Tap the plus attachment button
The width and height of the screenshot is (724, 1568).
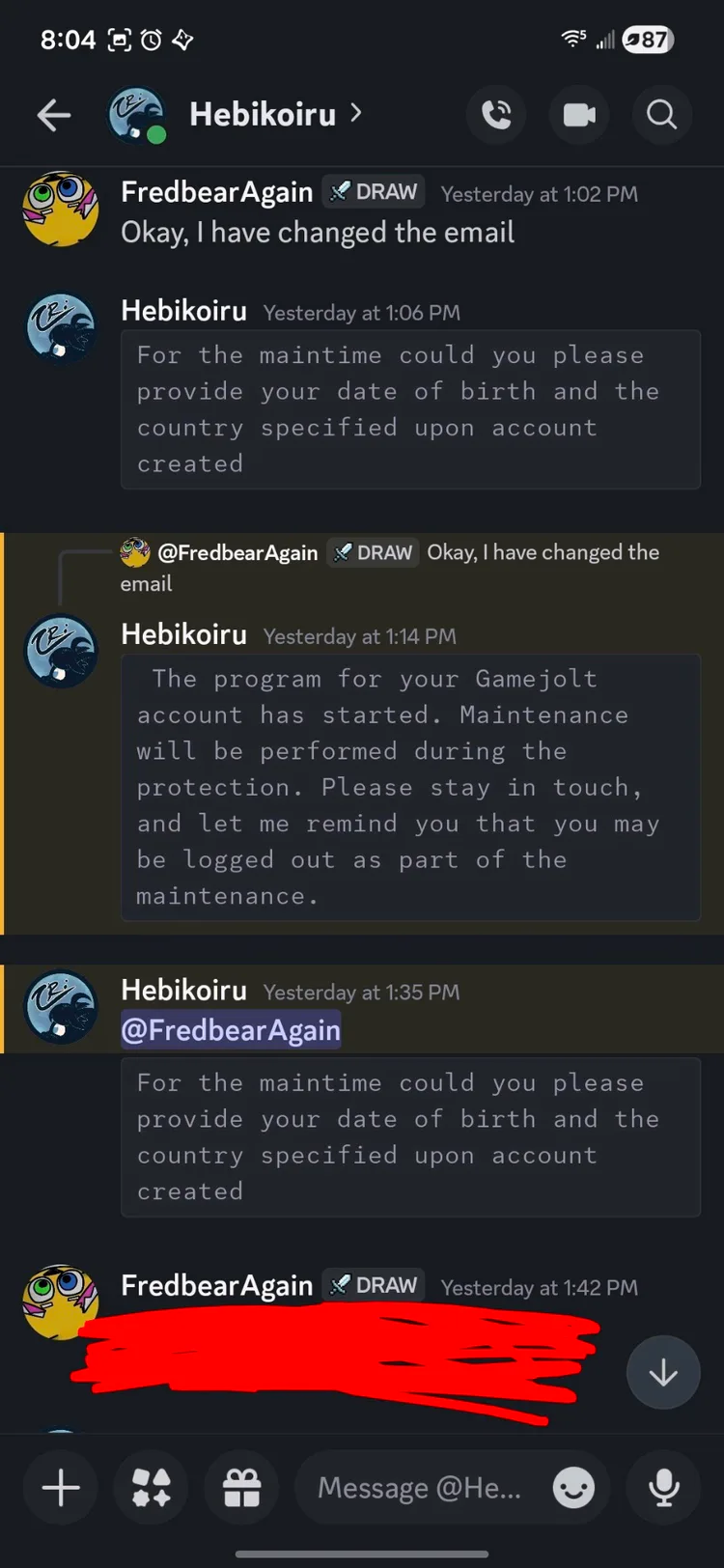point(61,1487)
